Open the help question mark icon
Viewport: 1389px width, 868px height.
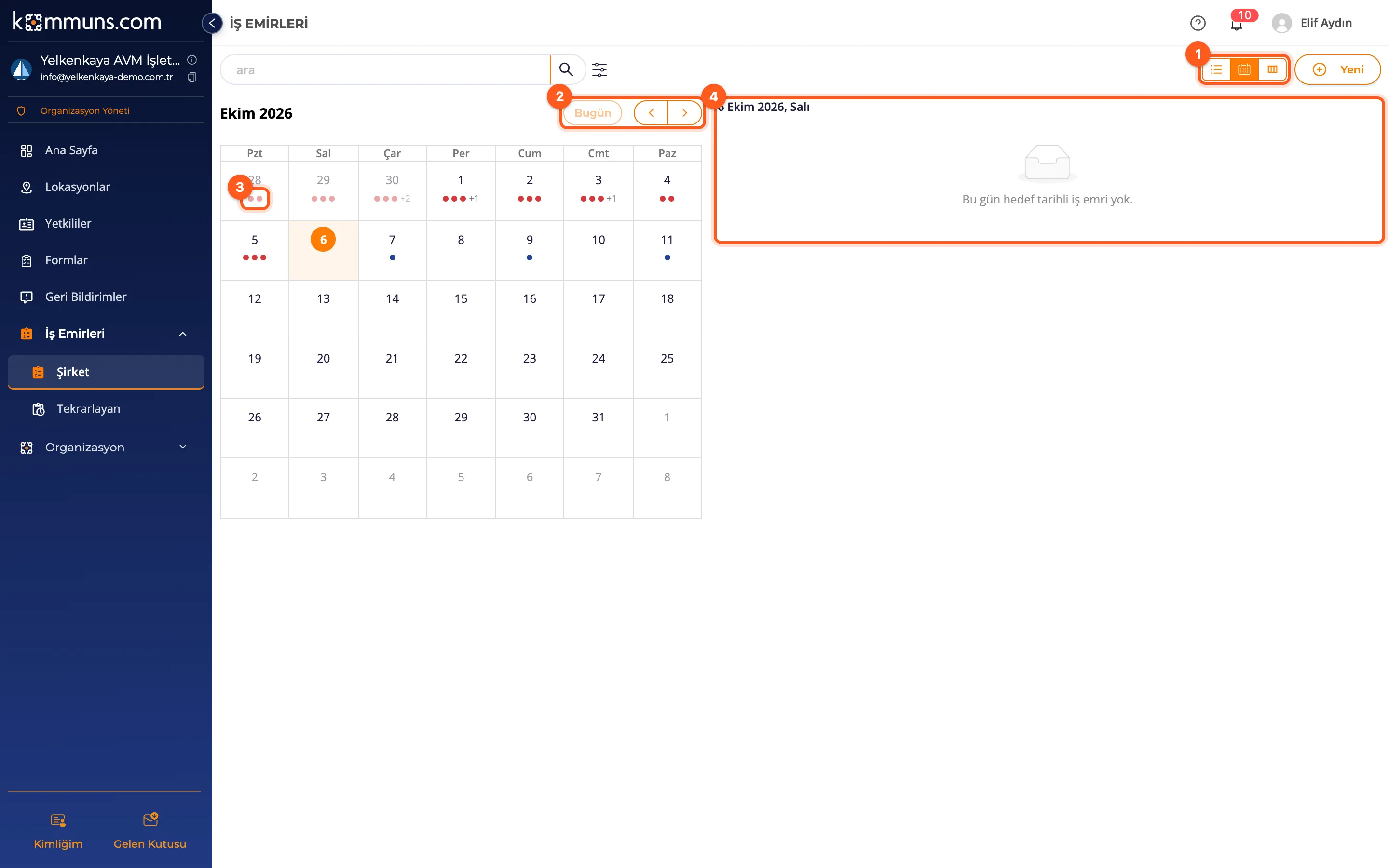coord(1198,23)
